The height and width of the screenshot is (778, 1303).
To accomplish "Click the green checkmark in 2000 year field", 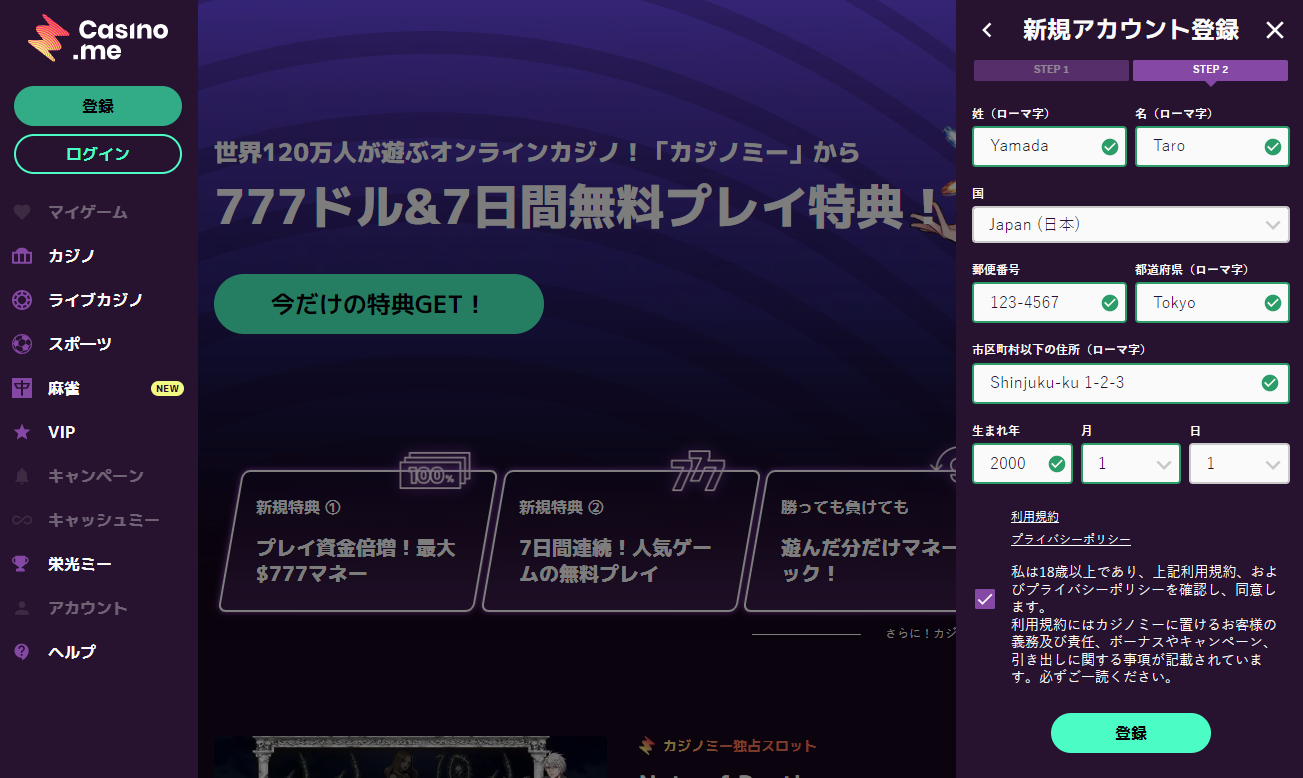I will pos(1056,464).
